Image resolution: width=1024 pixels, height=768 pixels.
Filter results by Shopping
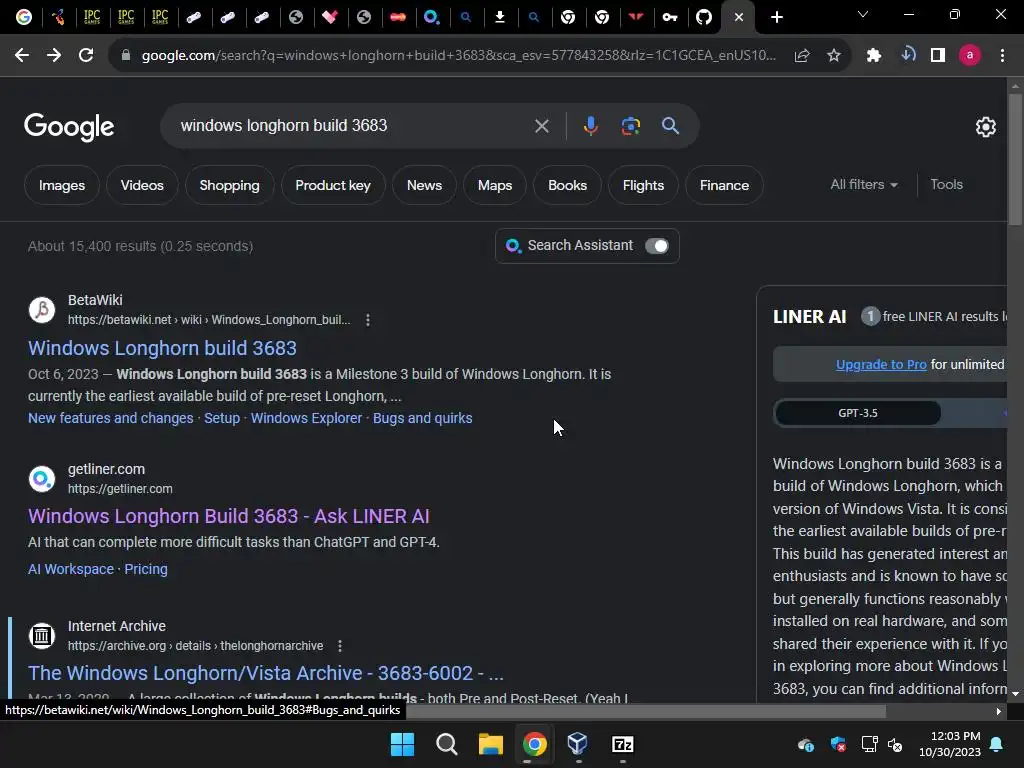point(229,185)
